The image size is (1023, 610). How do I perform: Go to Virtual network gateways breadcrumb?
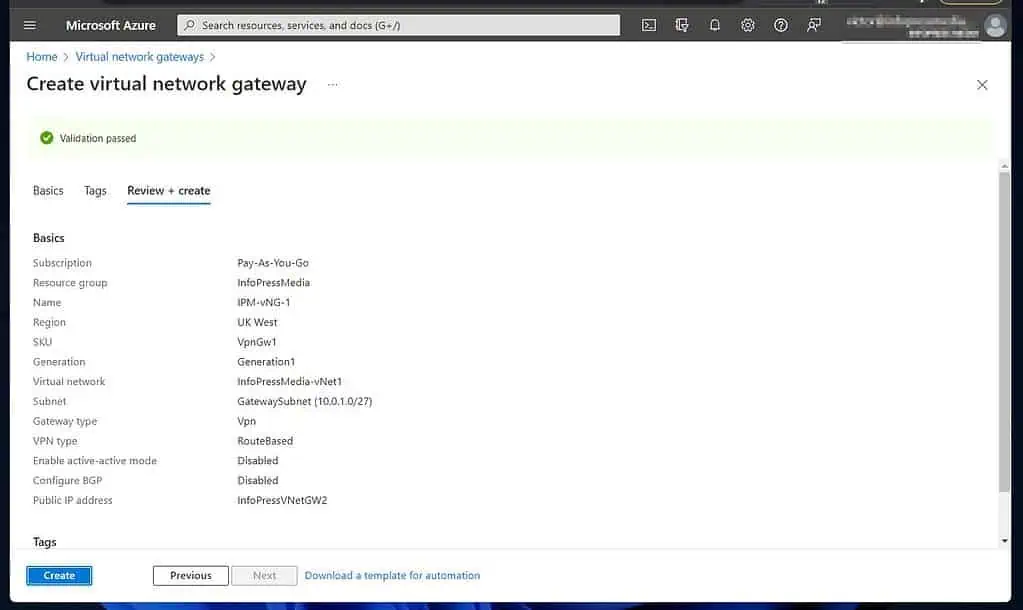pyautogui.click(x=139, y=57)
